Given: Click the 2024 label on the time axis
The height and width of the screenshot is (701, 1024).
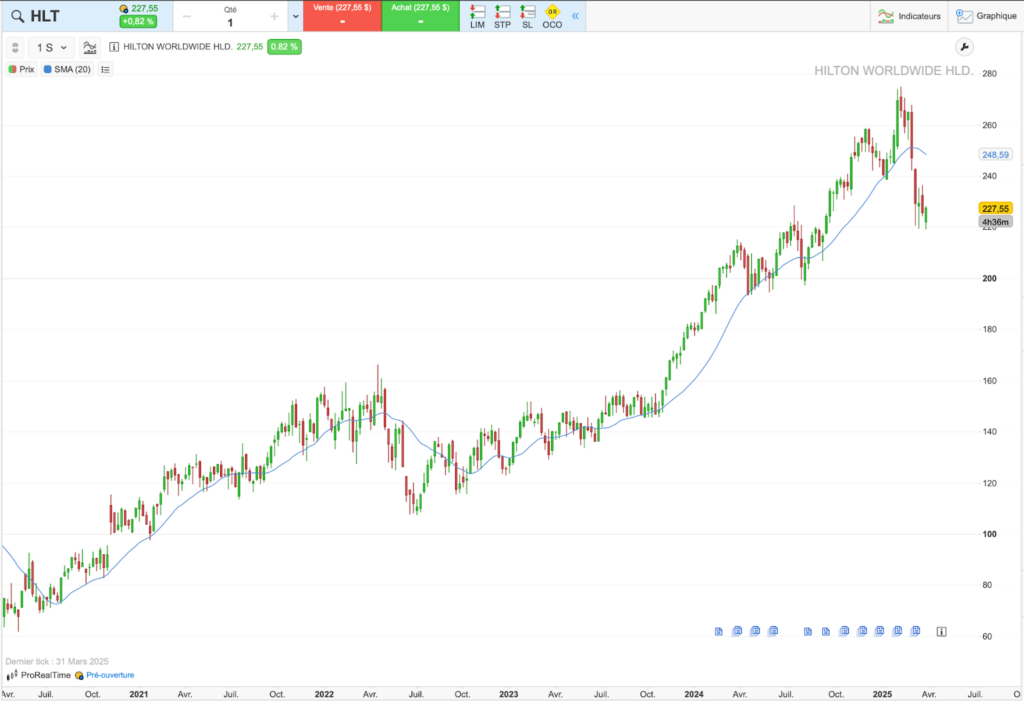Looking at the screenshot, I should click(x=694, y=694).
